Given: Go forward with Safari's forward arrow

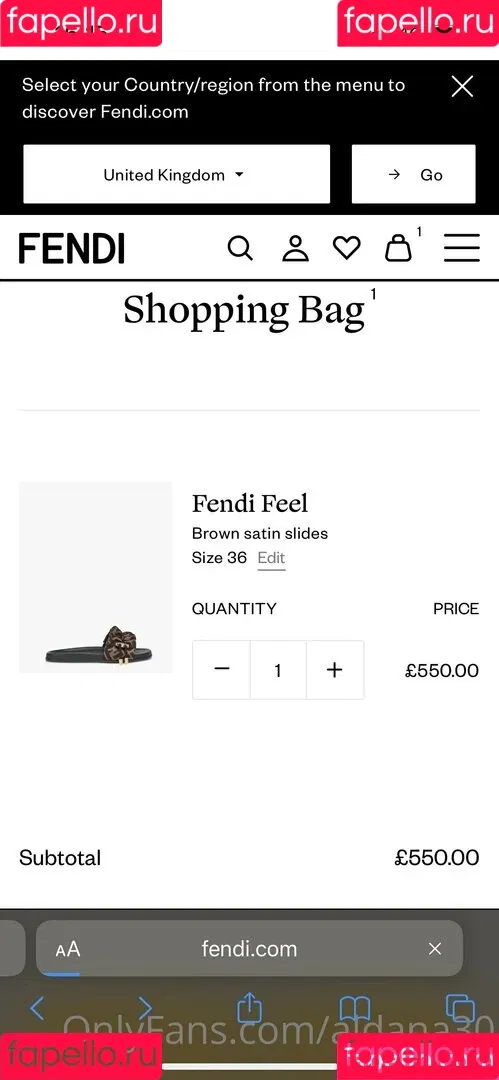Looking at the screenshot, I should click(x=144, y=1009).
